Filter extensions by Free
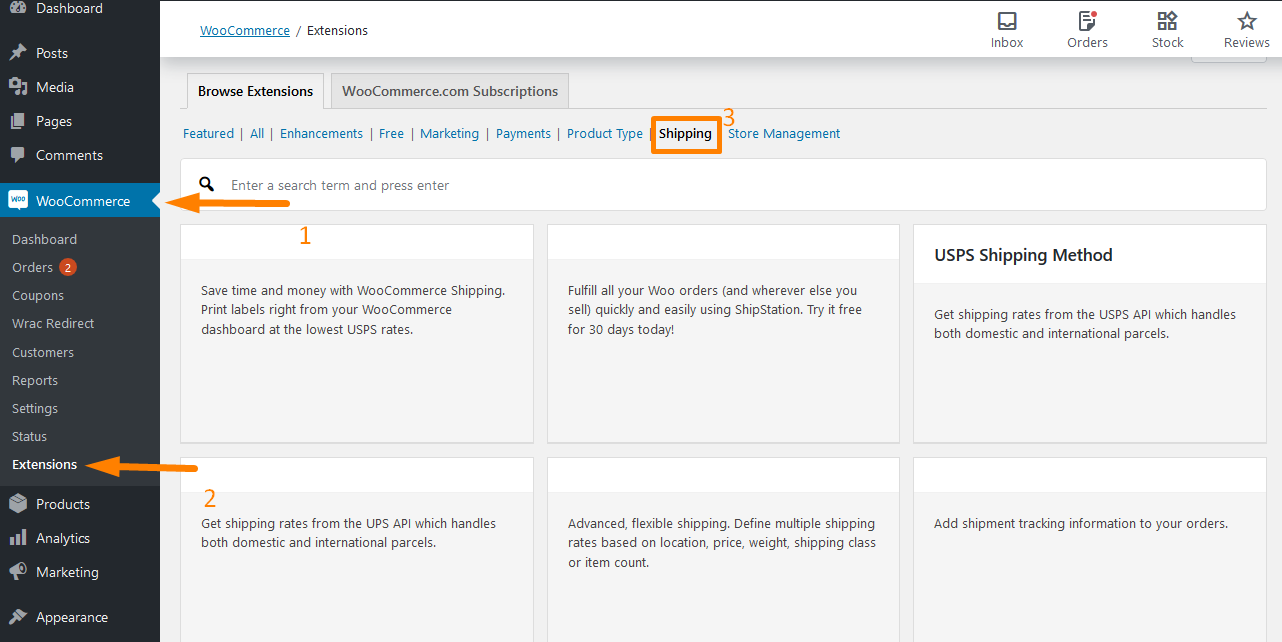1282x642 pixels. [392, 133]
